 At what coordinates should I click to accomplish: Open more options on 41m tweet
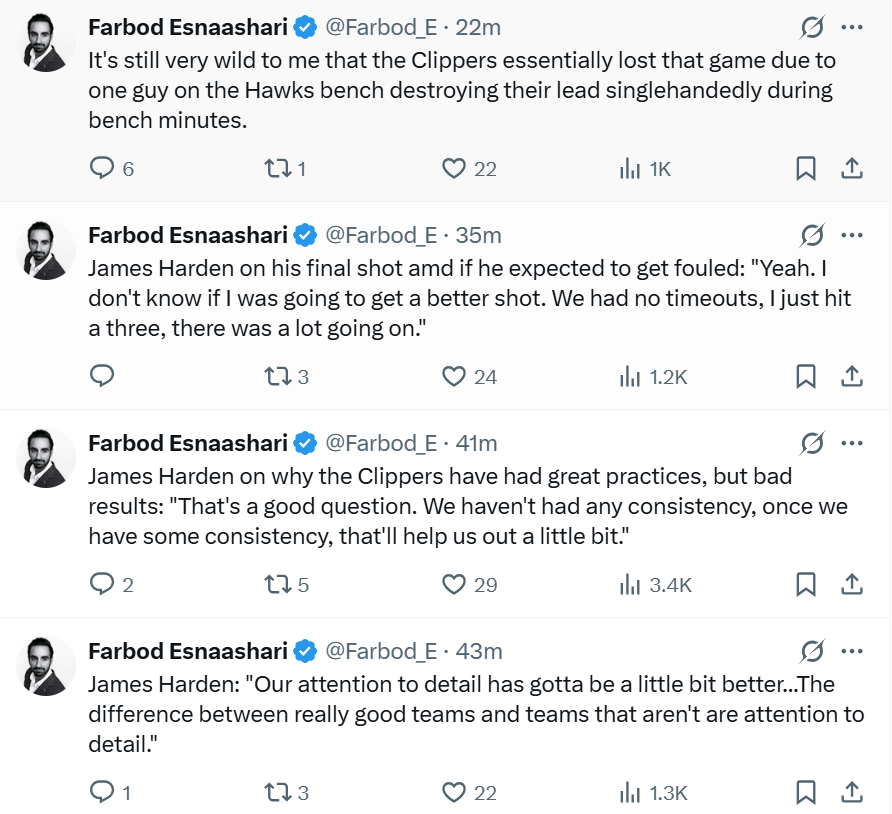coord(851,443)
